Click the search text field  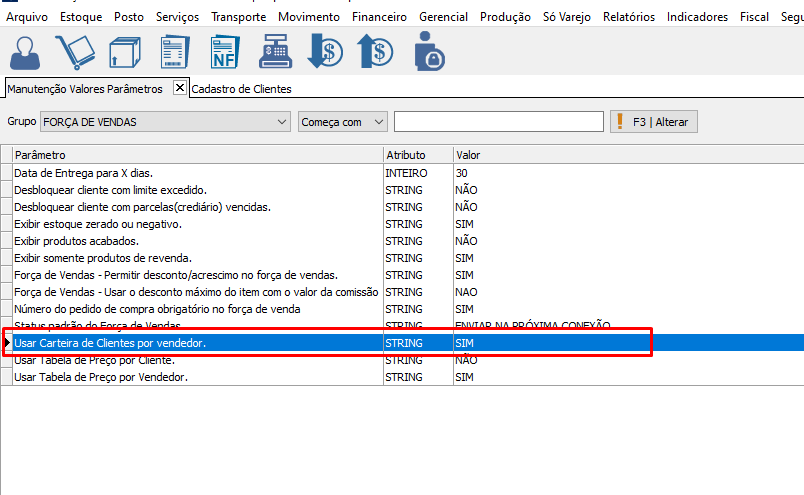click(498, 122)
